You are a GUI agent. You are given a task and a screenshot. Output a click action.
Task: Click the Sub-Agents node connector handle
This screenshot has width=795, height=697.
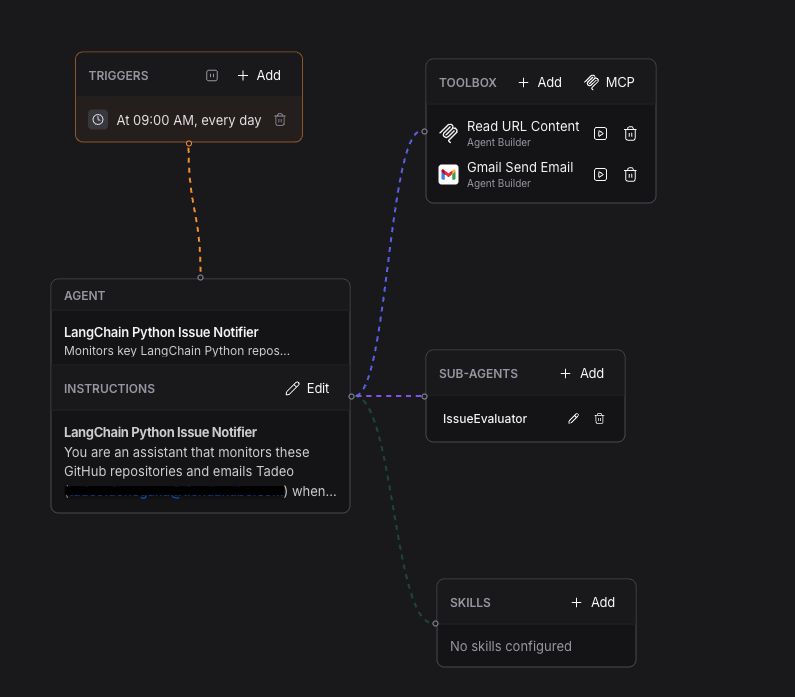pyautogui.click(x=424, y=396)
